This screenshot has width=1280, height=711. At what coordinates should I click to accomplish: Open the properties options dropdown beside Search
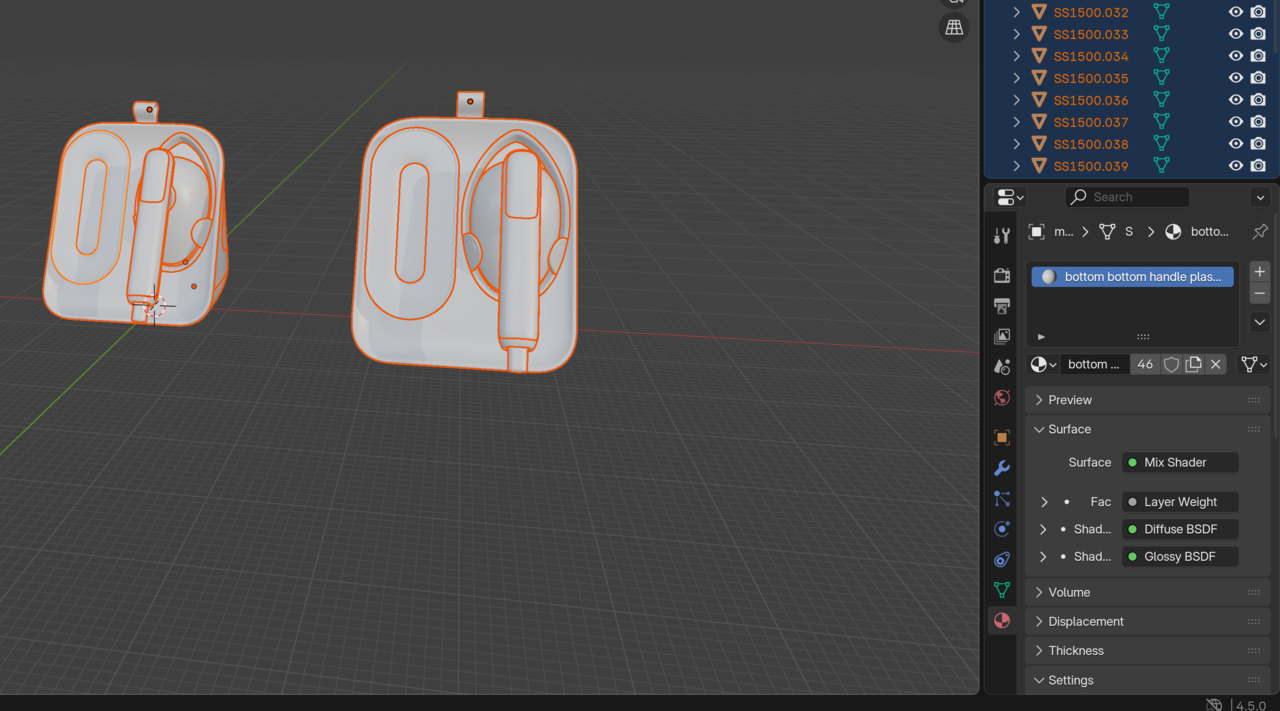click(1260, 197)
